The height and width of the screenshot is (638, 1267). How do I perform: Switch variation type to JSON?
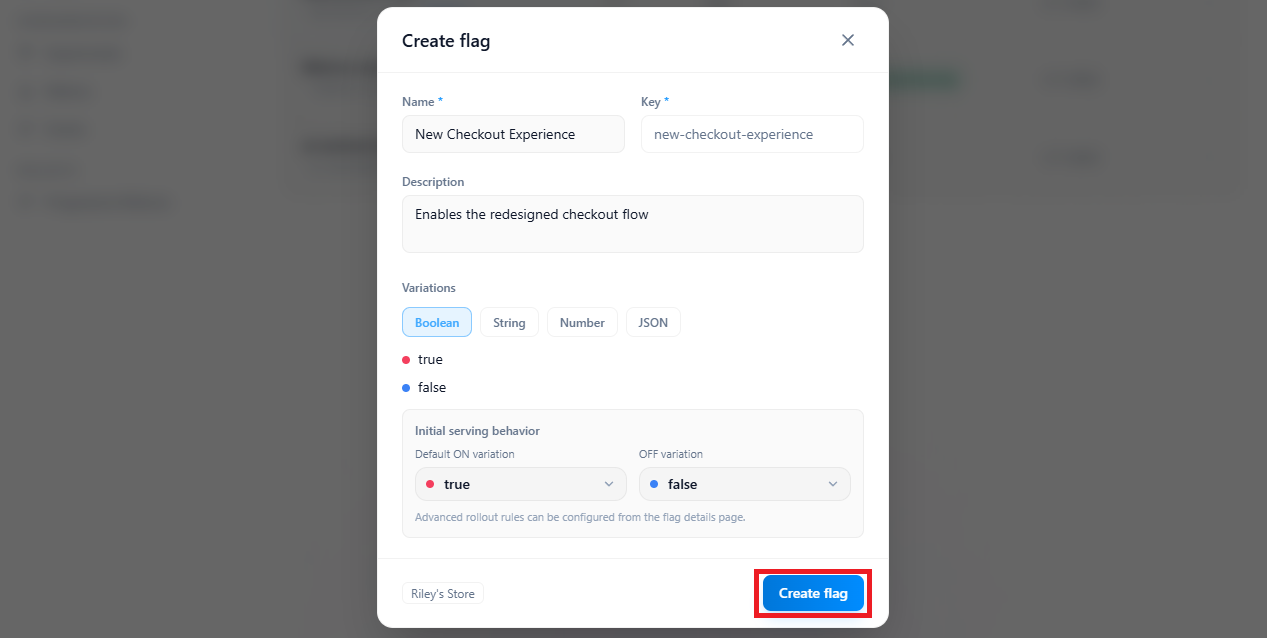pos(652,322)
